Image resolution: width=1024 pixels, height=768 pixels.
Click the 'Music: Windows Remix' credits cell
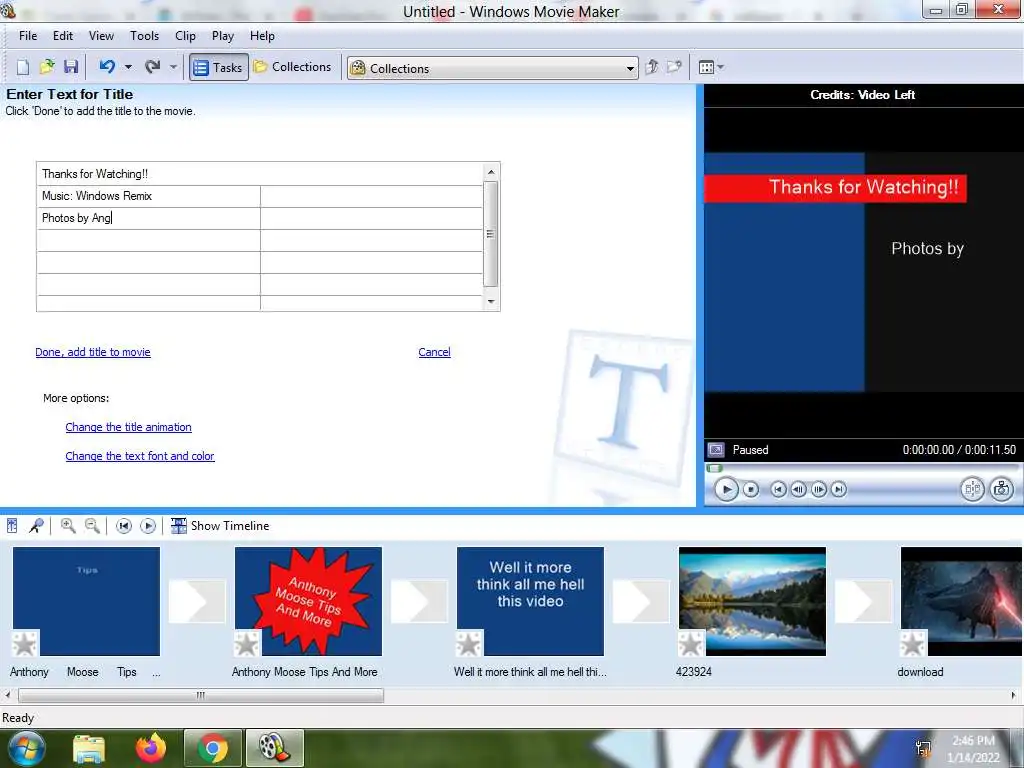[149, 196]
